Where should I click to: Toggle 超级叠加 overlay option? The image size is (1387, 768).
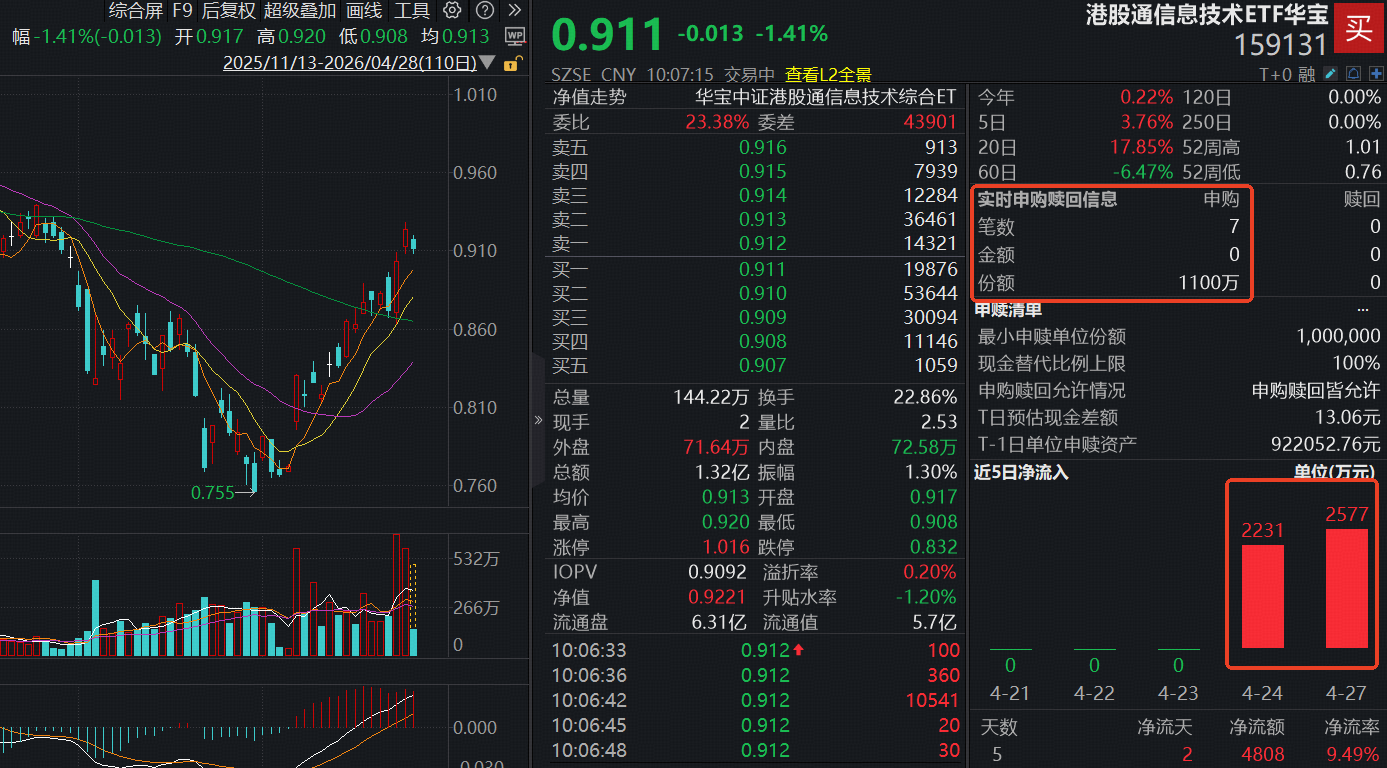(x=300, y=11)
